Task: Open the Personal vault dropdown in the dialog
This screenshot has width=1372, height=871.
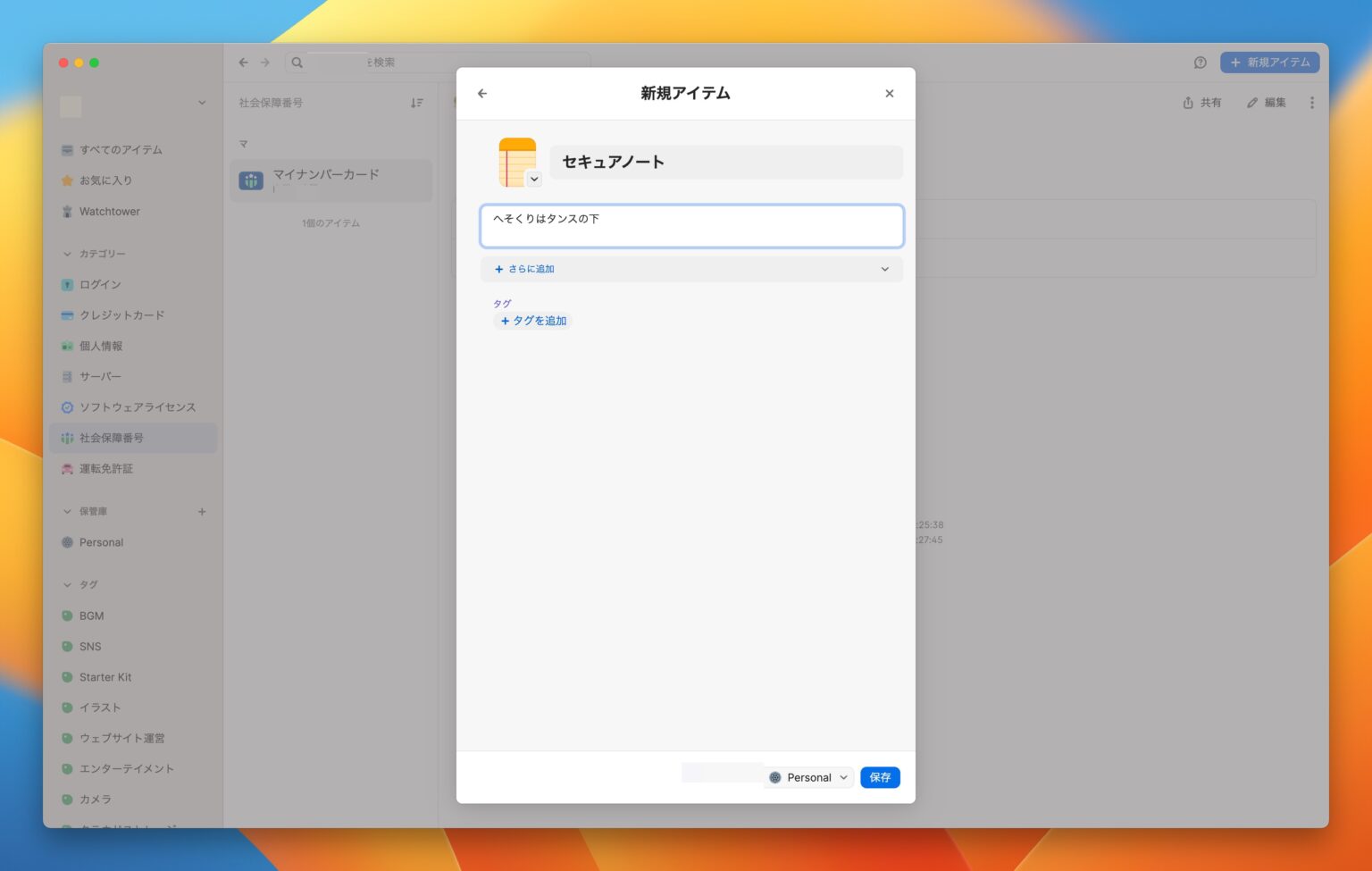Action: tap(807, 777)
